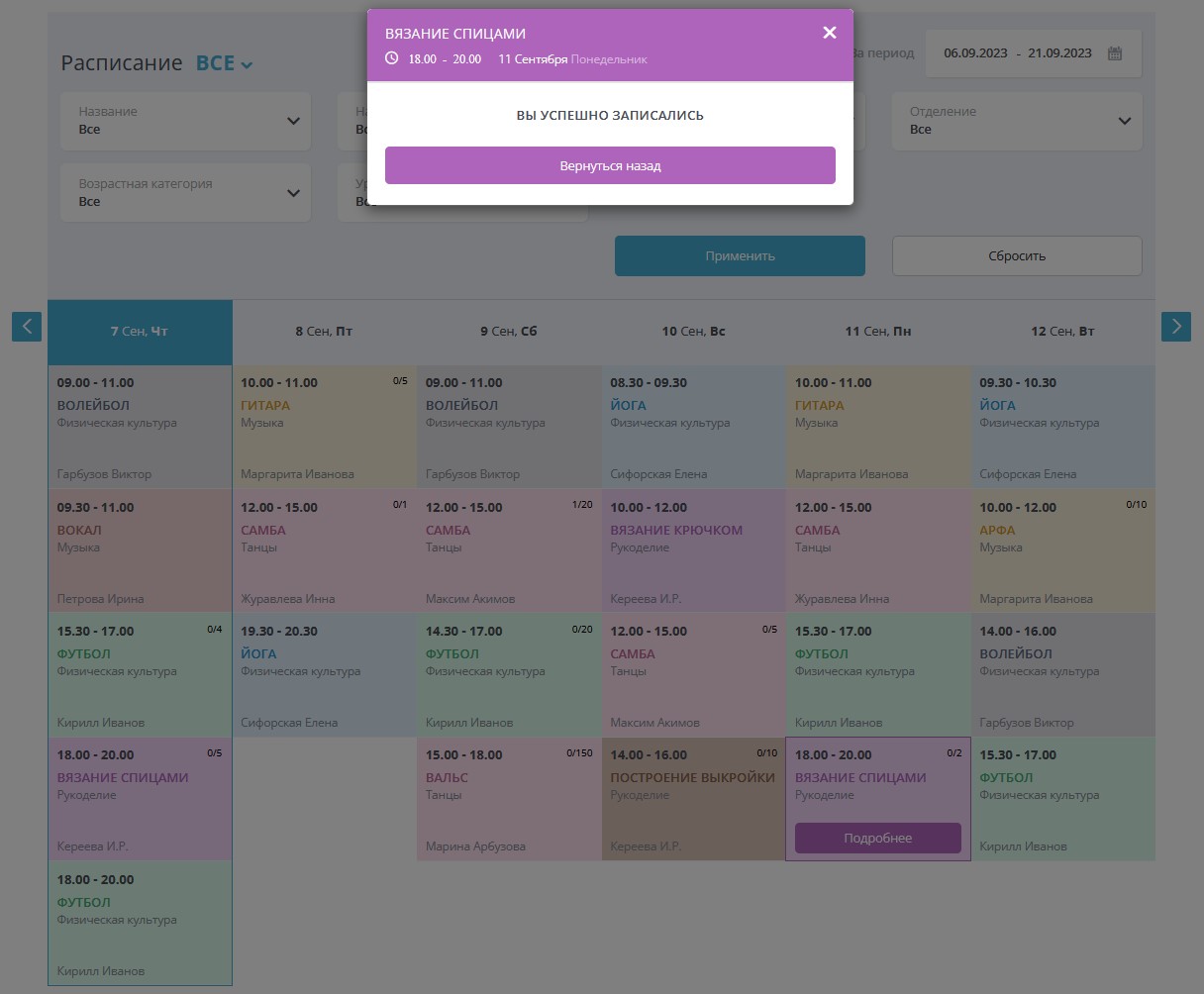
Task: Open the Вокал class with Петрова Ирина
Action: [140, 551]
